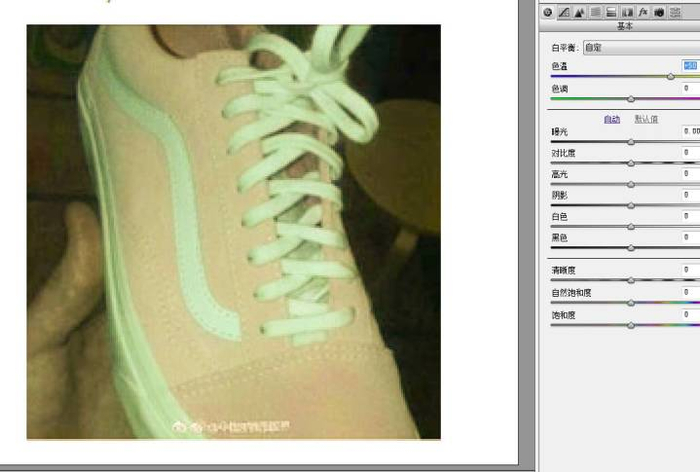This screenshot has height=472, width=700.
Task: Click the 曝光 exposure slider handle
Action: pyautogui.click(x=631, y=142)
